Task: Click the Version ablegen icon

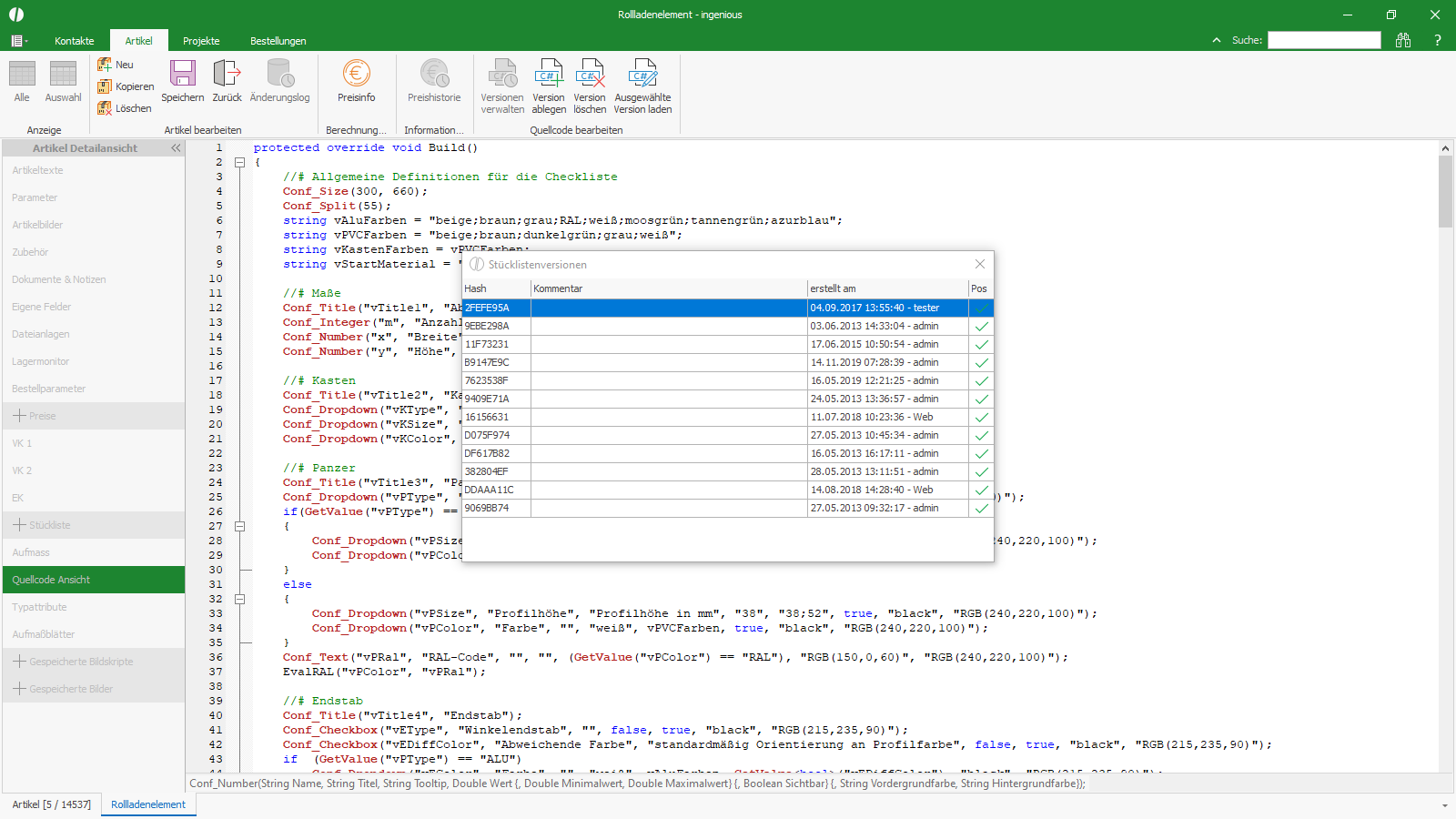Action: point(549,75)
